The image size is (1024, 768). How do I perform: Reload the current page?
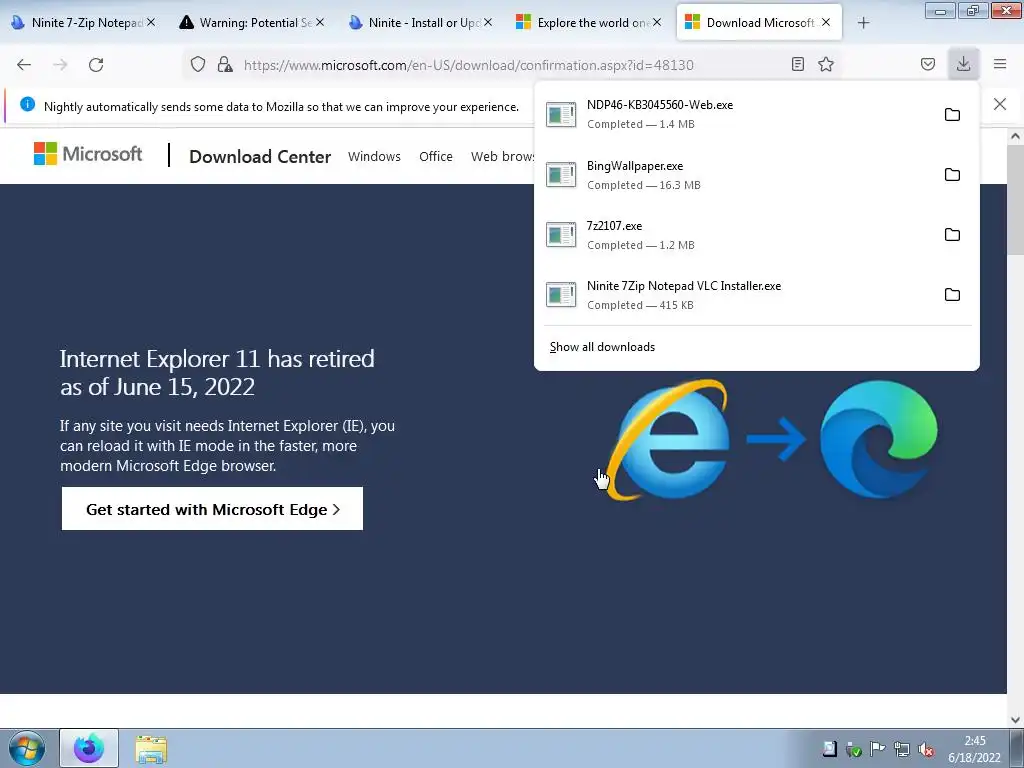tap(96, 65)
